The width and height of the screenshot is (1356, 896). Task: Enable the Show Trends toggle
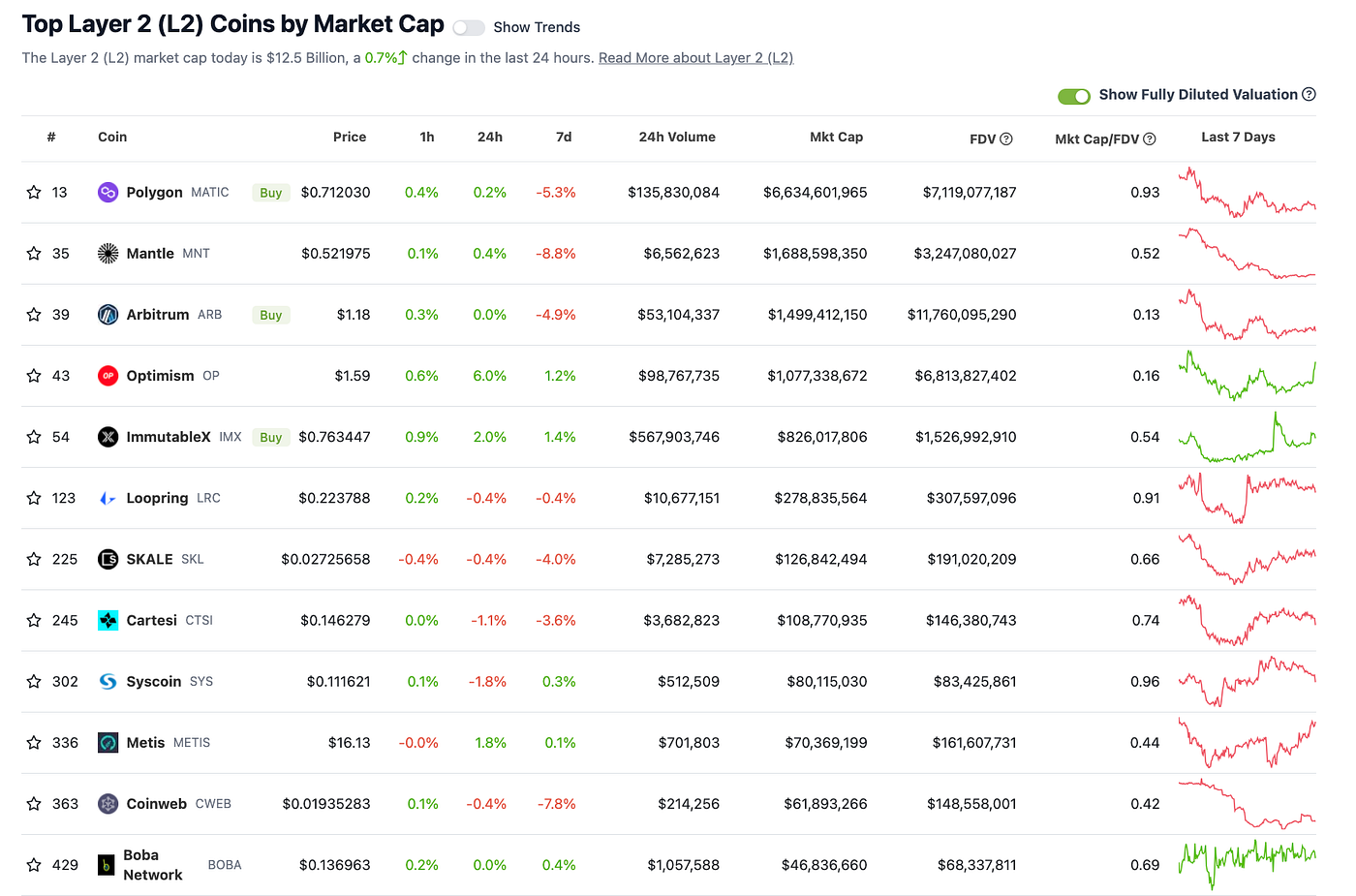point(469,28)
